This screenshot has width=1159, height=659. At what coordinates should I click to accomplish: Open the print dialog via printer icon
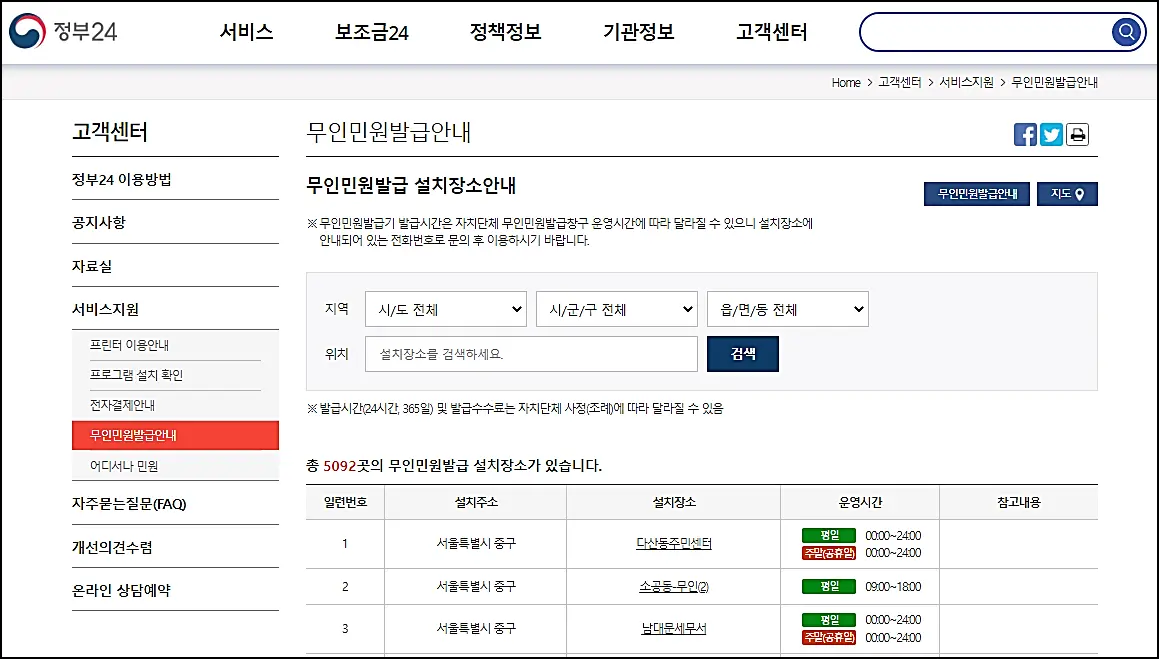click(x=1077, y=133)
